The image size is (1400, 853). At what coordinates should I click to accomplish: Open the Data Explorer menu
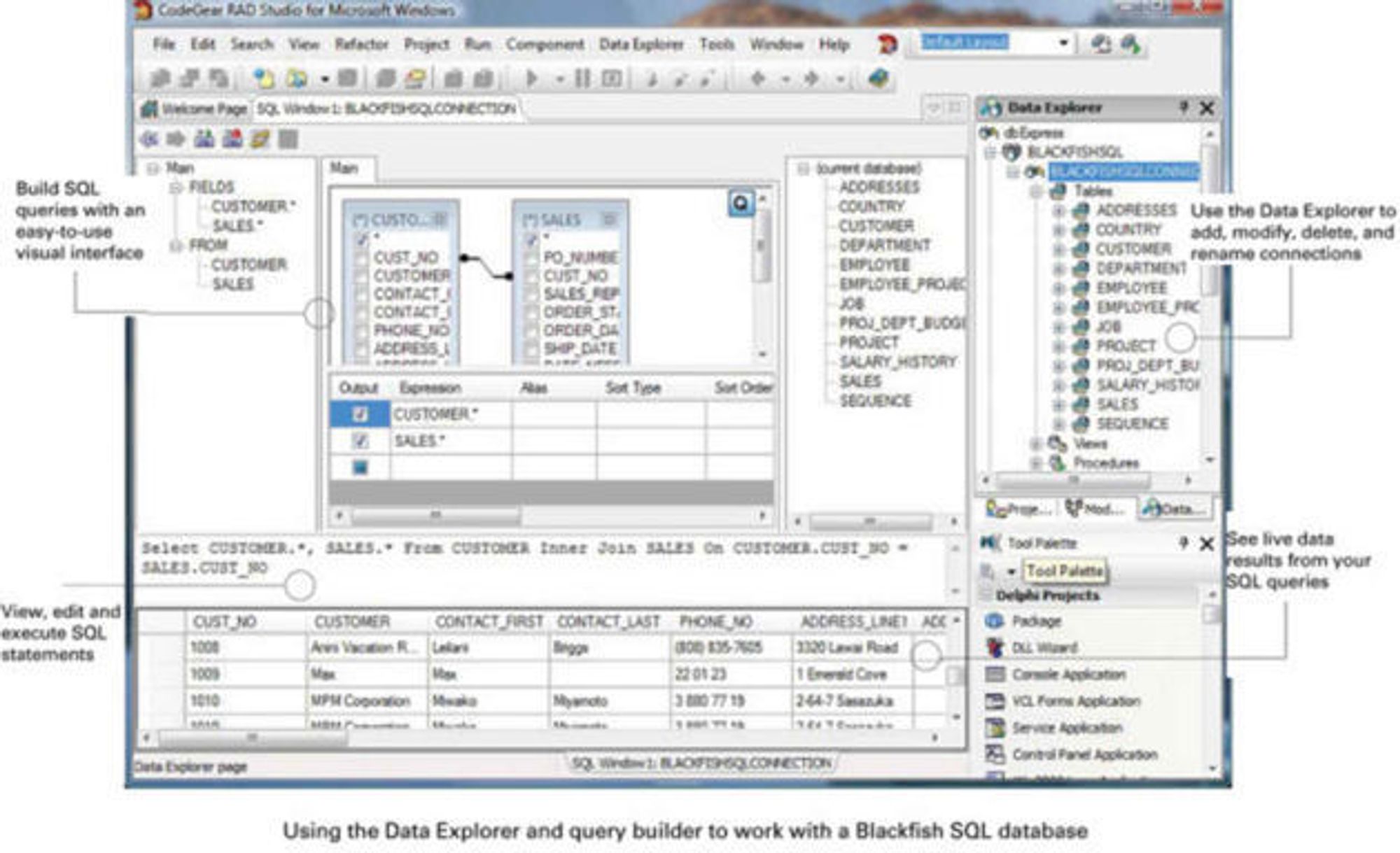coord(640,44)
